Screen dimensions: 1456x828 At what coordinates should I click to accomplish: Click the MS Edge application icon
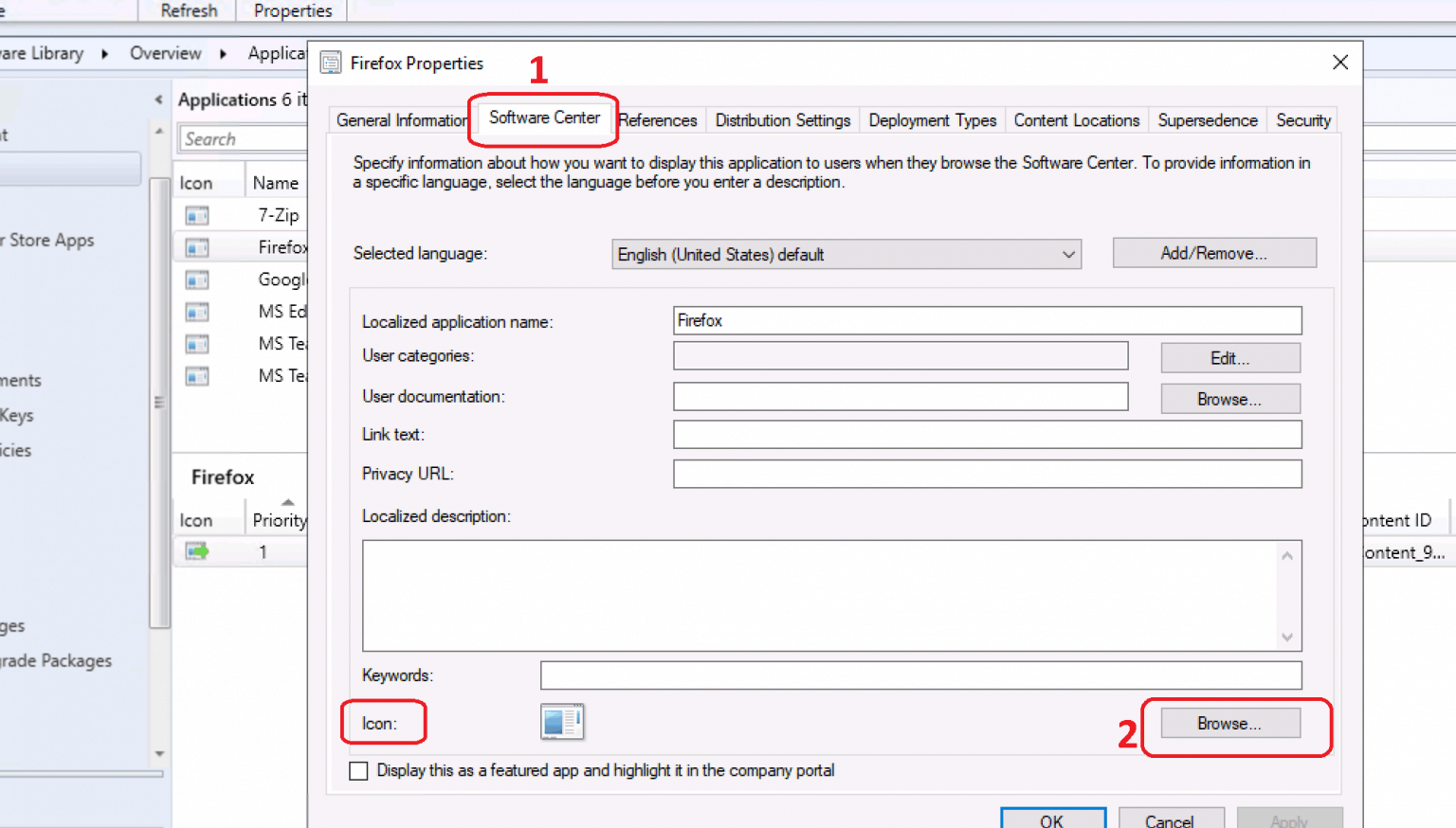(x=196, y=312)
